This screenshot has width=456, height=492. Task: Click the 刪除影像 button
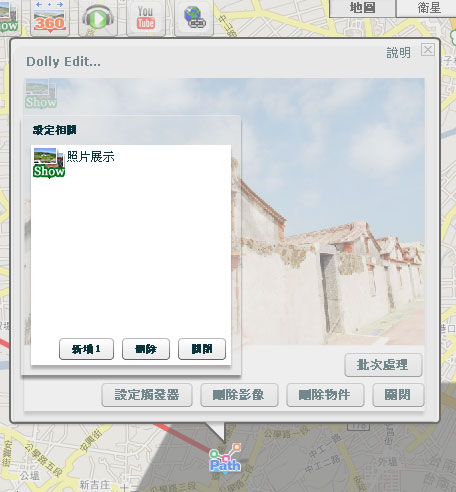(239, 395)
